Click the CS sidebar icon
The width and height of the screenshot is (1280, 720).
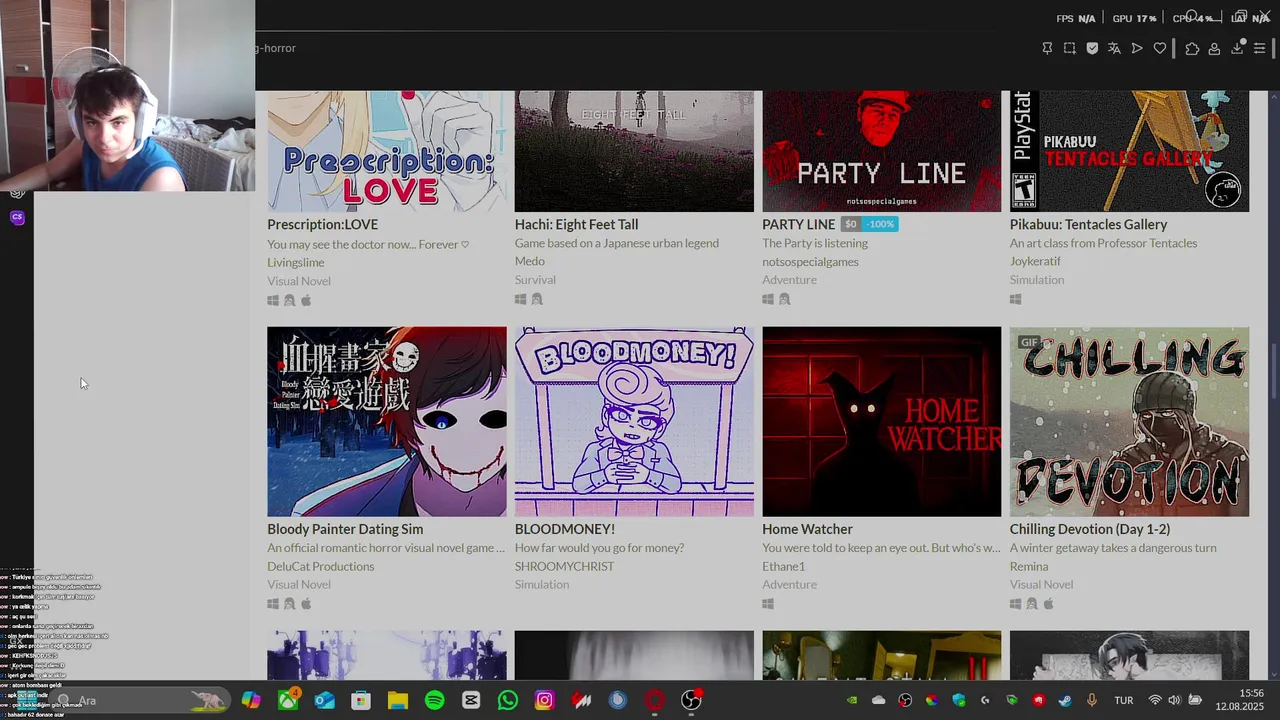tap(17, 217)
